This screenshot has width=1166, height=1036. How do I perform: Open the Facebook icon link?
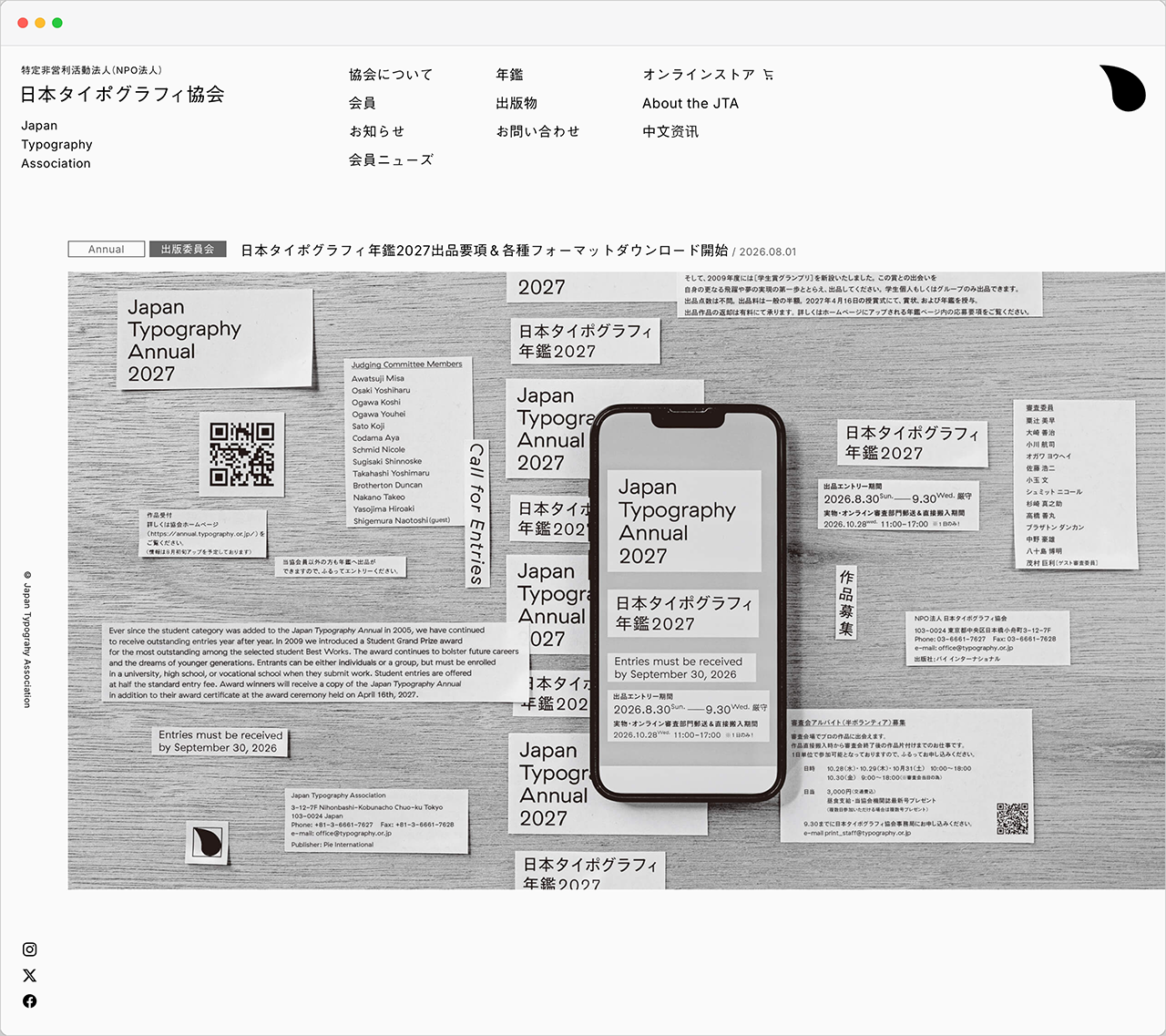click(30, 1001)
